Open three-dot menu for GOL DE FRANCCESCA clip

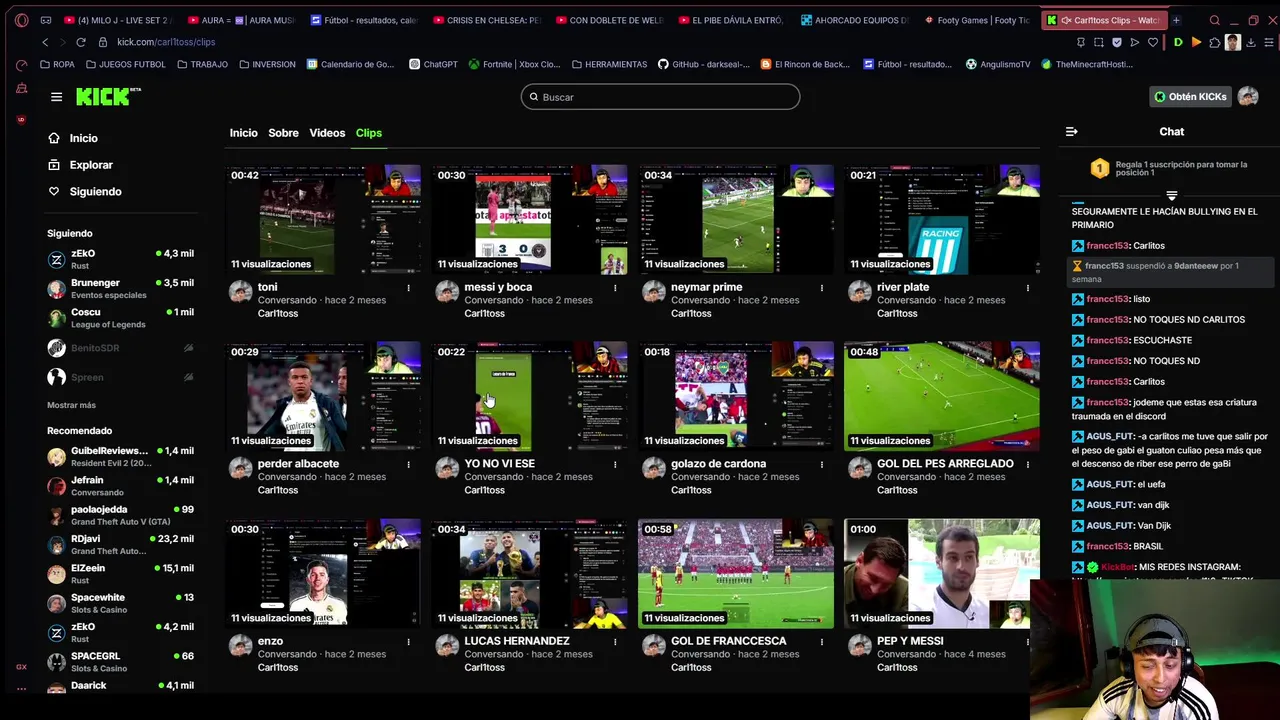click(x=822, y=642)
